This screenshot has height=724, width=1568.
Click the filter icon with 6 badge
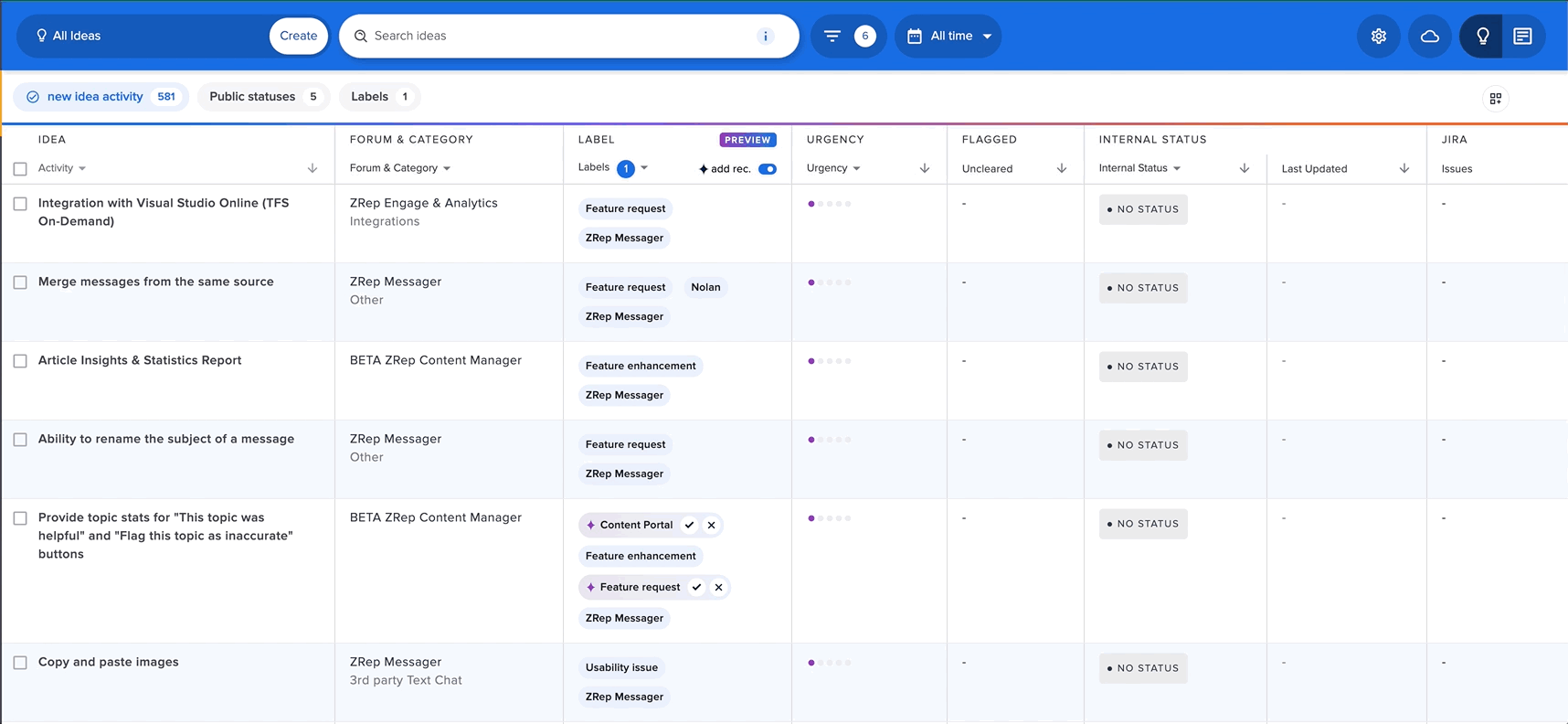[x=832, y=37]
